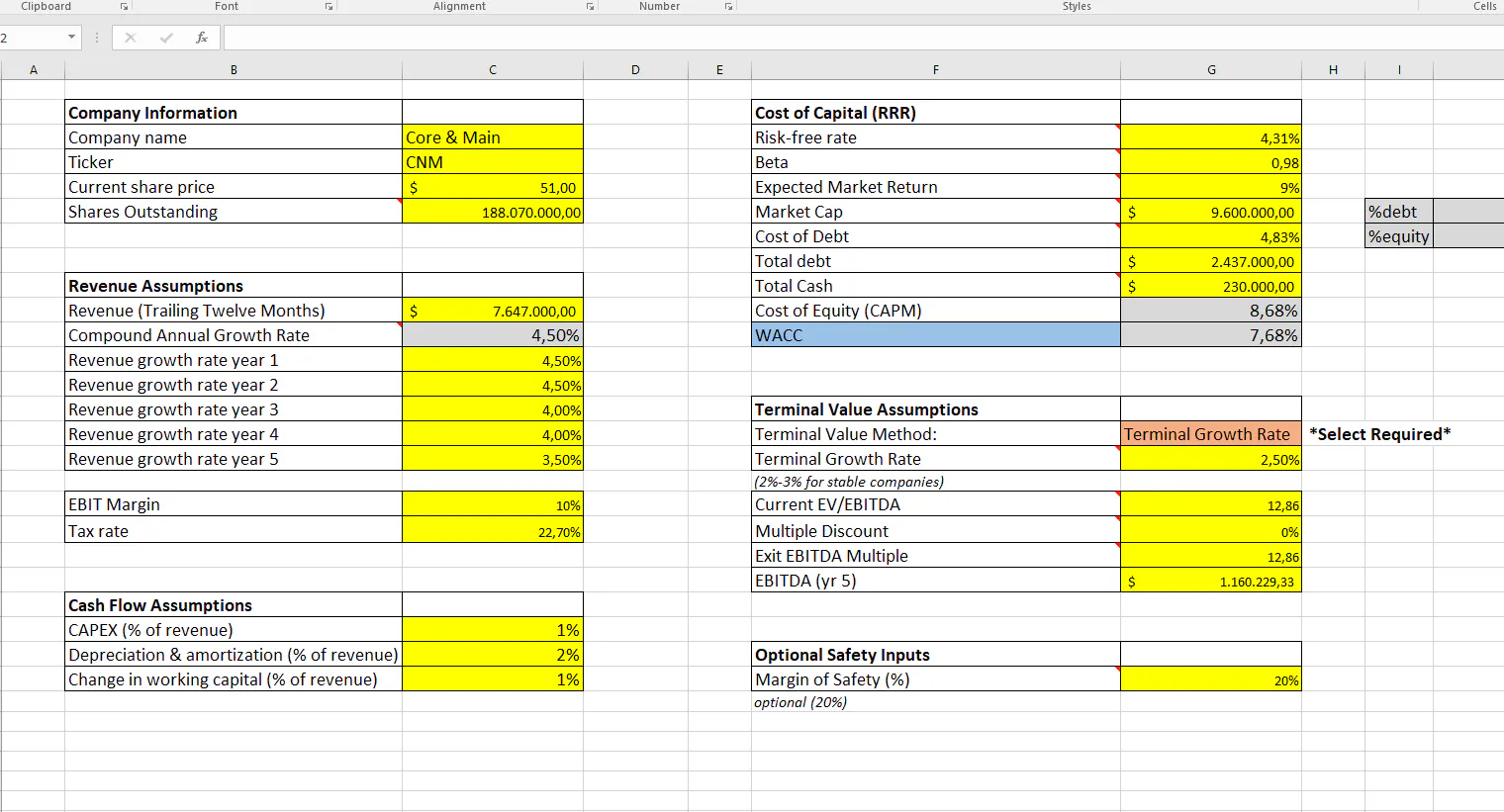Select the 7,68% WACC value cell
1504x812 pixels.
click(1211, 335)
